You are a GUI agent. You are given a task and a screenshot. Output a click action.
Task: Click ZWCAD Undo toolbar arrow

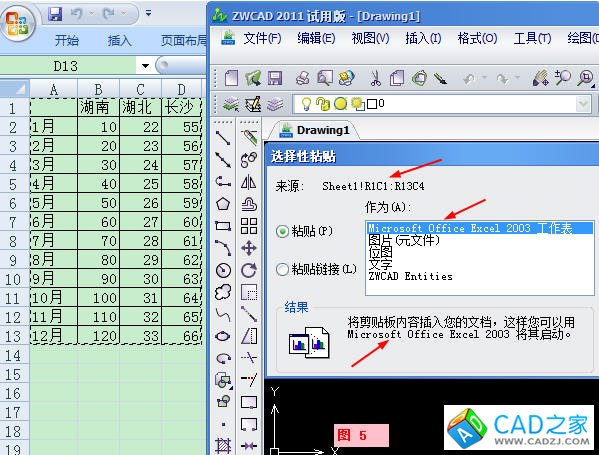pos(468,79)
